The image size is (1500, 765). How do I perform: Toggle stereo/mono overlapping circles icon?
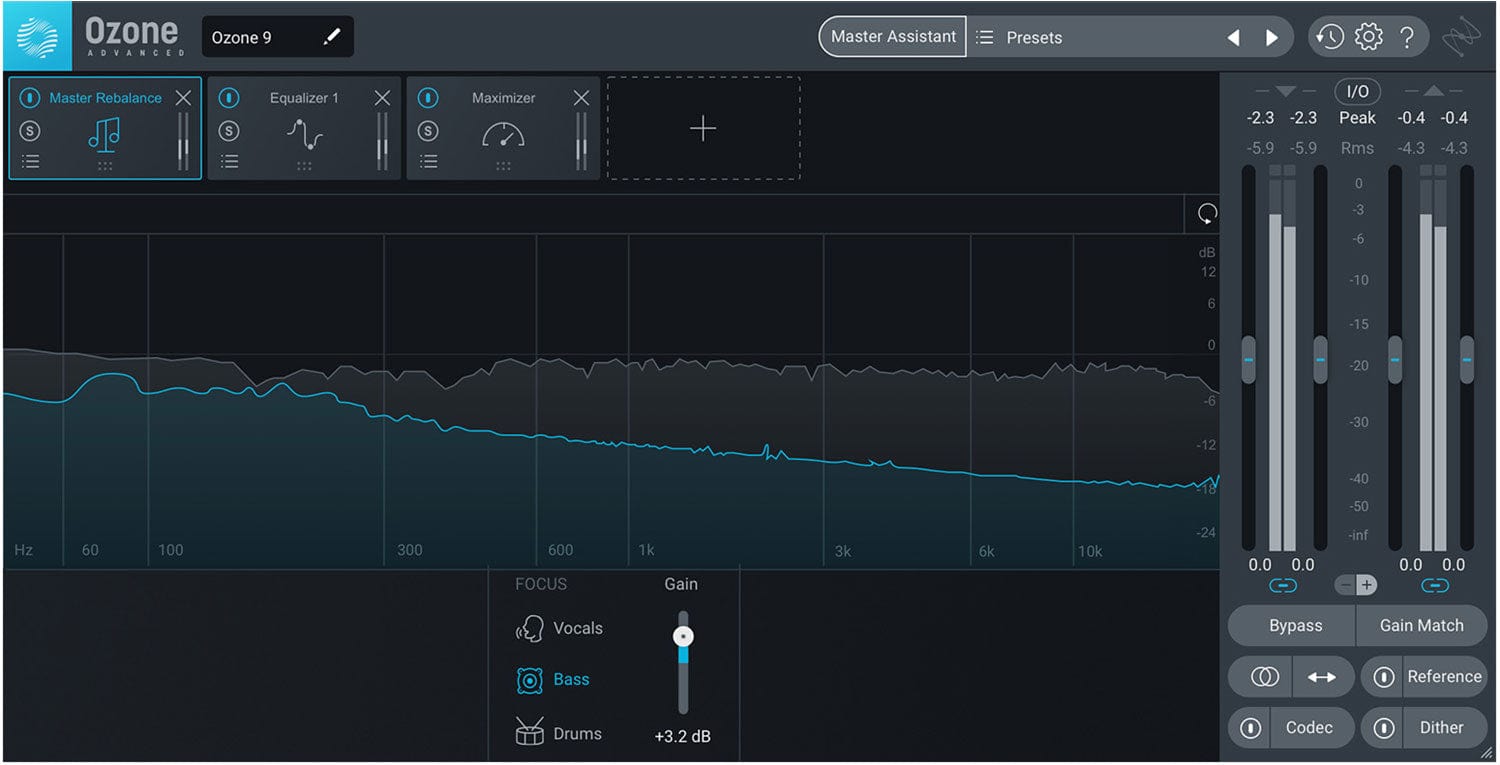pyautogui.click(x=1264, y=677)
